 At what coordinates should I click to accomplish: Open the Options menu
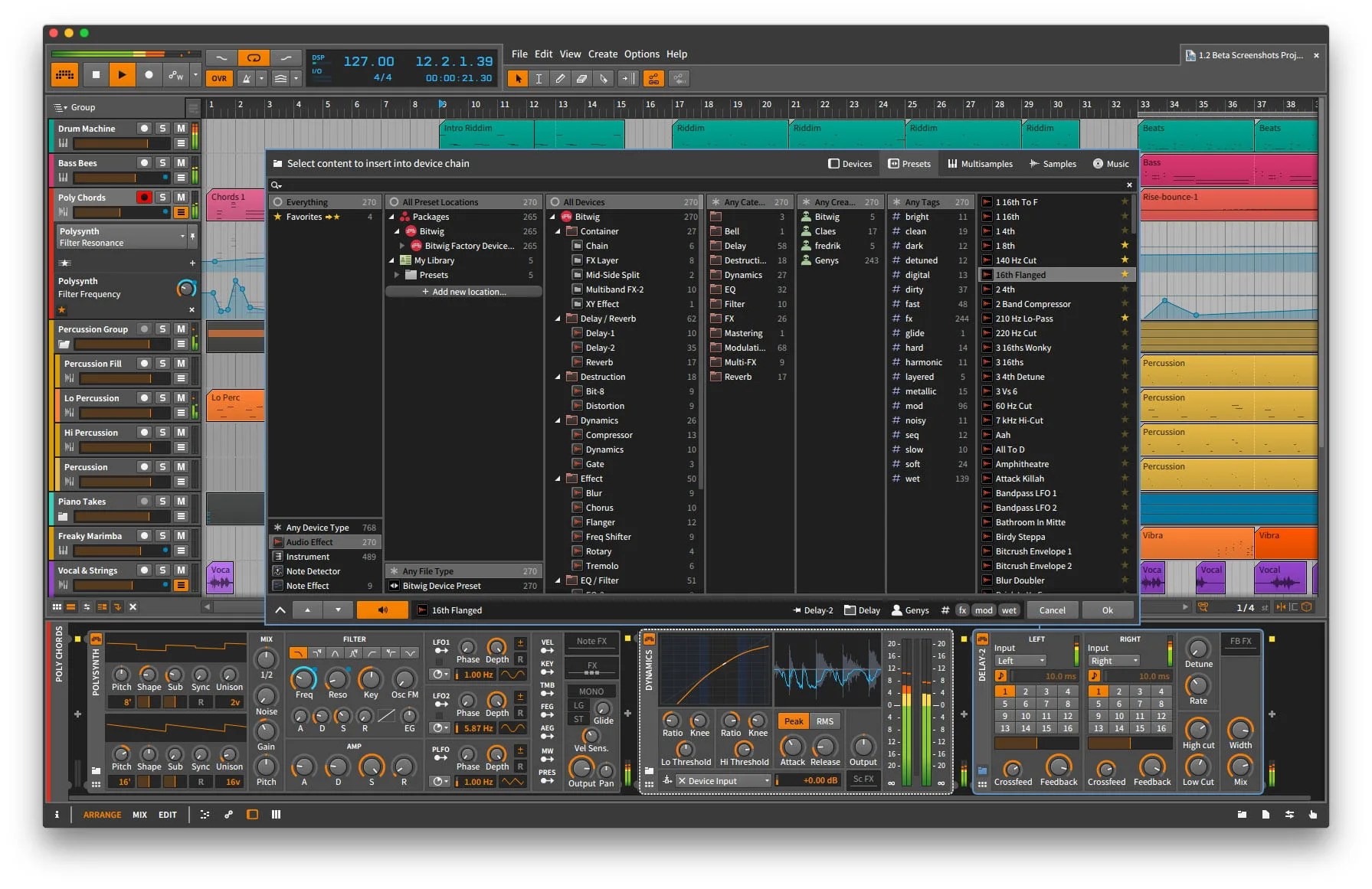(641, 54)
